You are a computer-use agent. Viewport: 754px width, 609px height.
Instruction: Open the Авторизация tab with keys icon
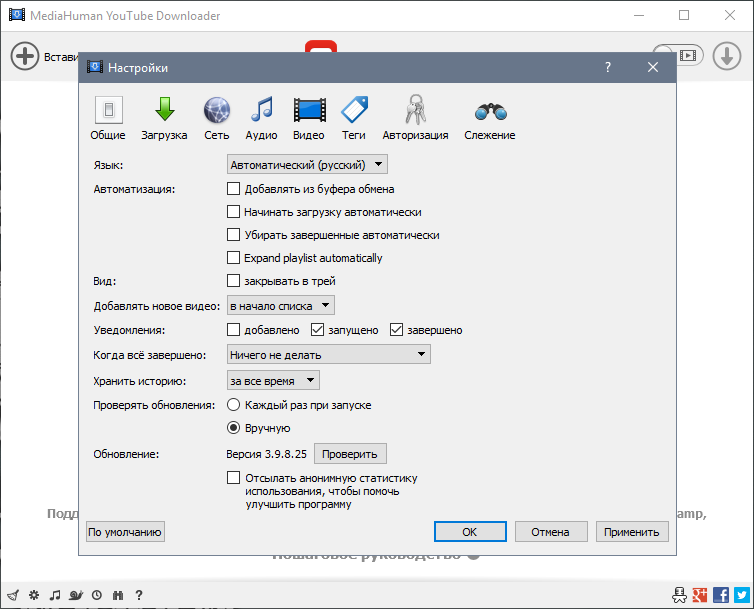pos(415,118)
